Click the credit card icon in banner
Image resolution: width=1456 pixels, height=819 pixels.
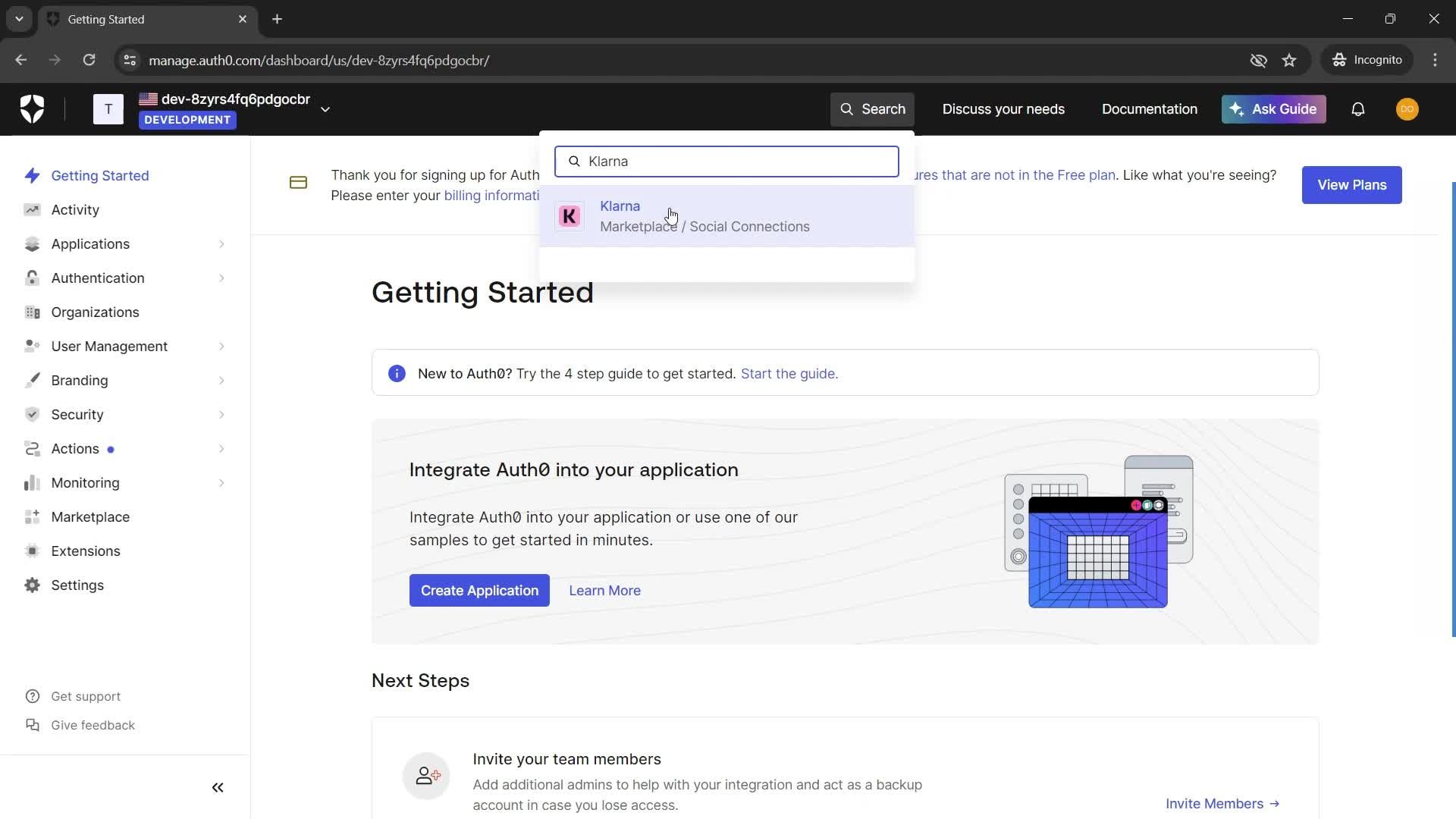[298, 183]
